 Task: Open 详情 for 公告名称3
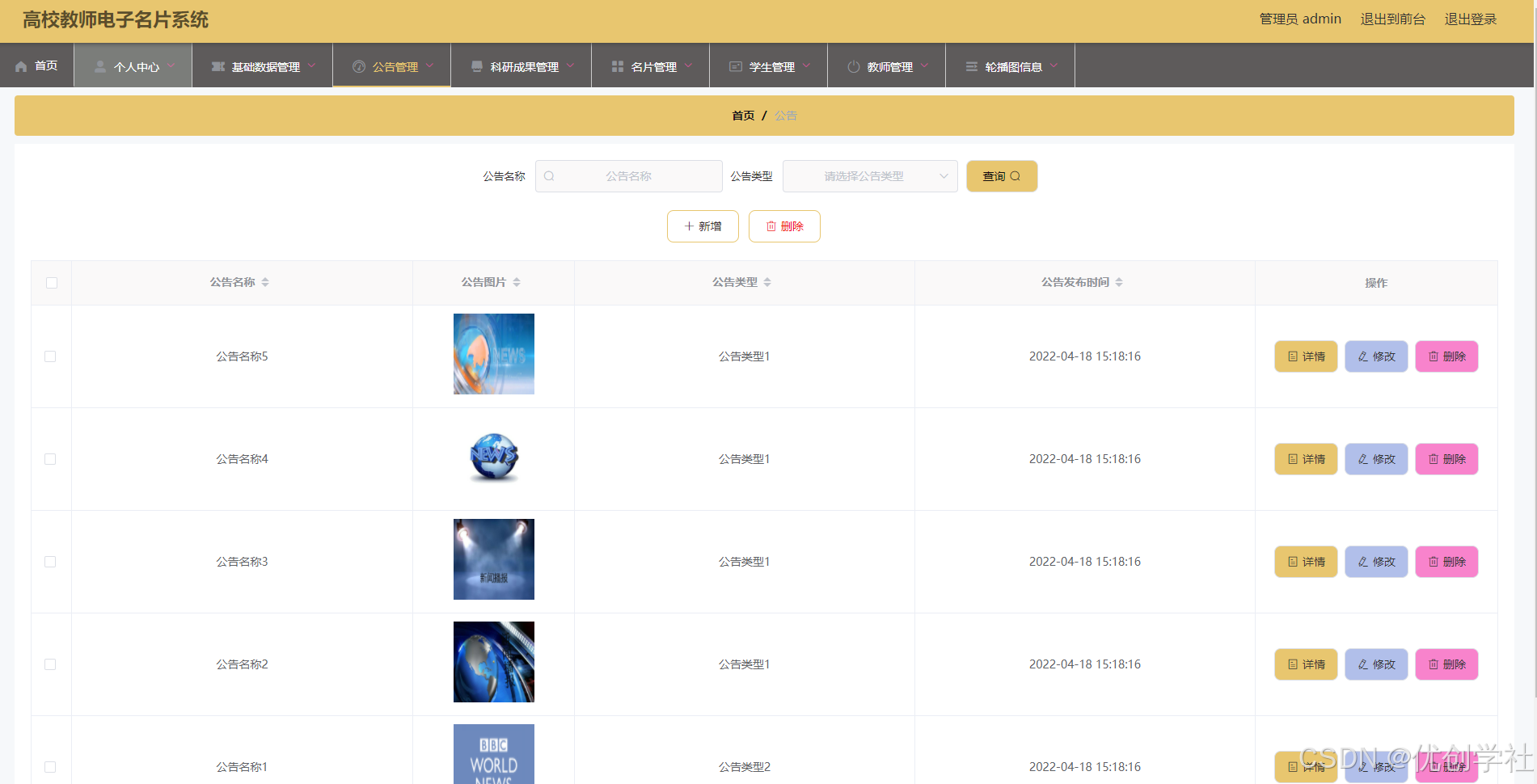[x=1306, y=562]
